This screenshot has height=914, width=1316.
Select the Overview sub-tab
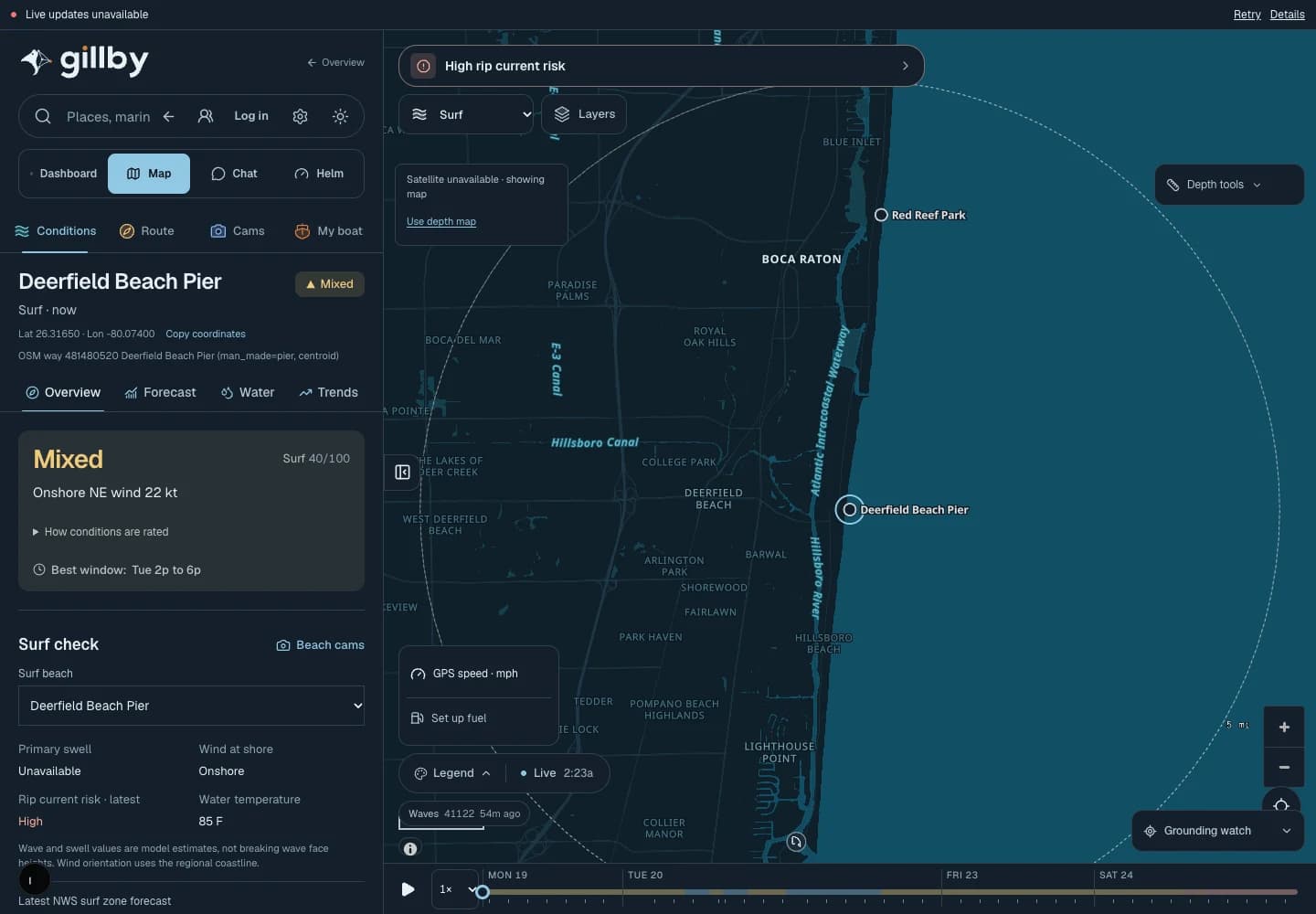62,393
